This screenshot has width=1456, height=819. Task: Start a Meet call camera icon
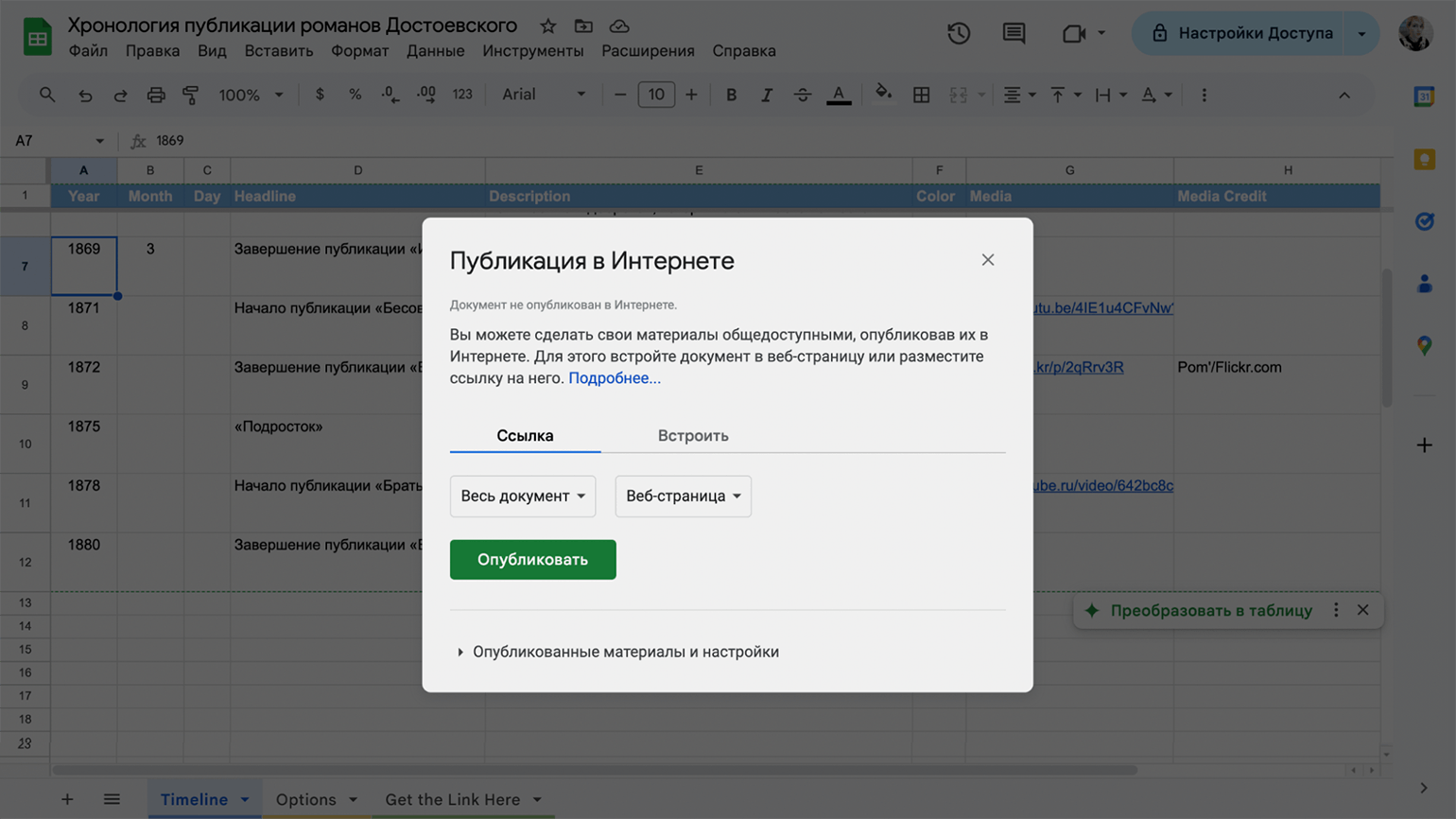(x=1073, y=33)
